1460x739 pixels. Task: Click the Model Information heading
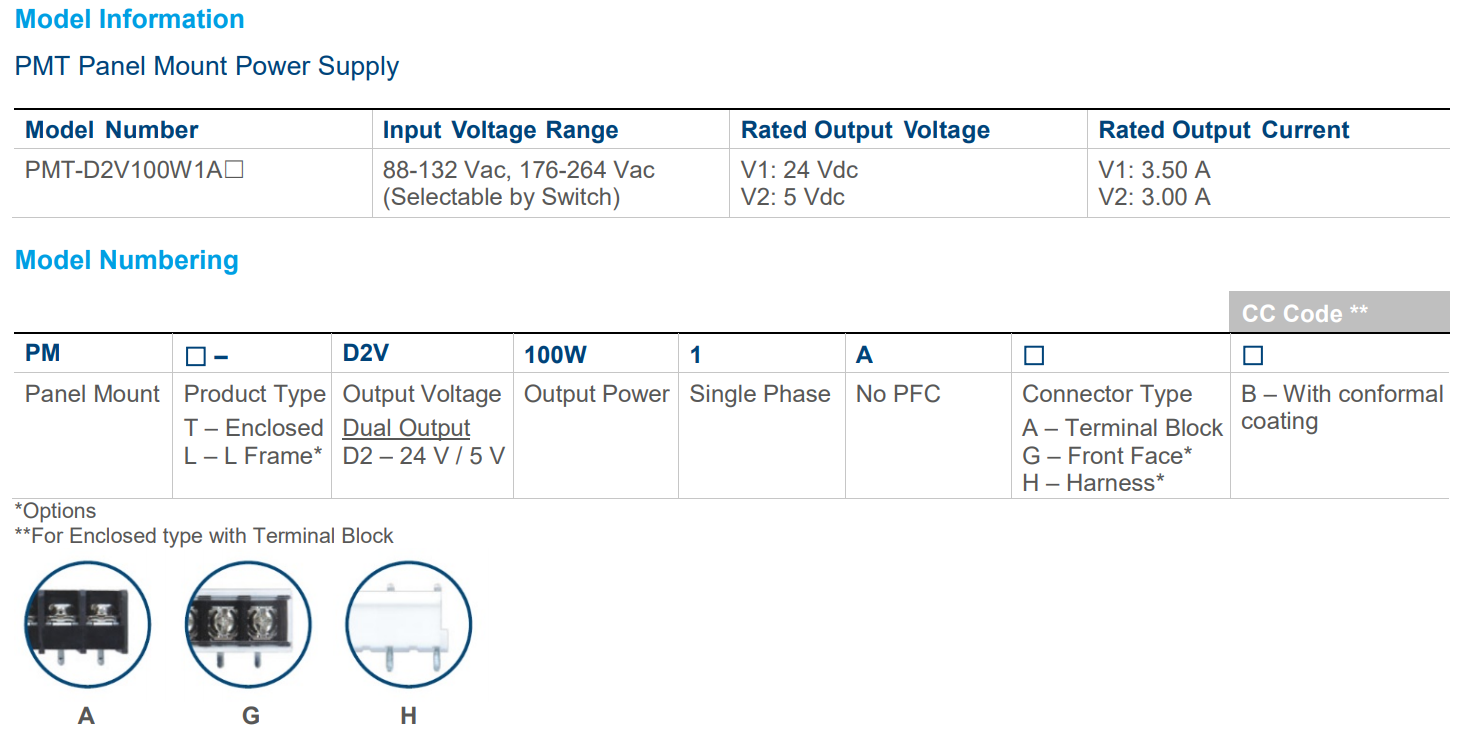(129, 19)
